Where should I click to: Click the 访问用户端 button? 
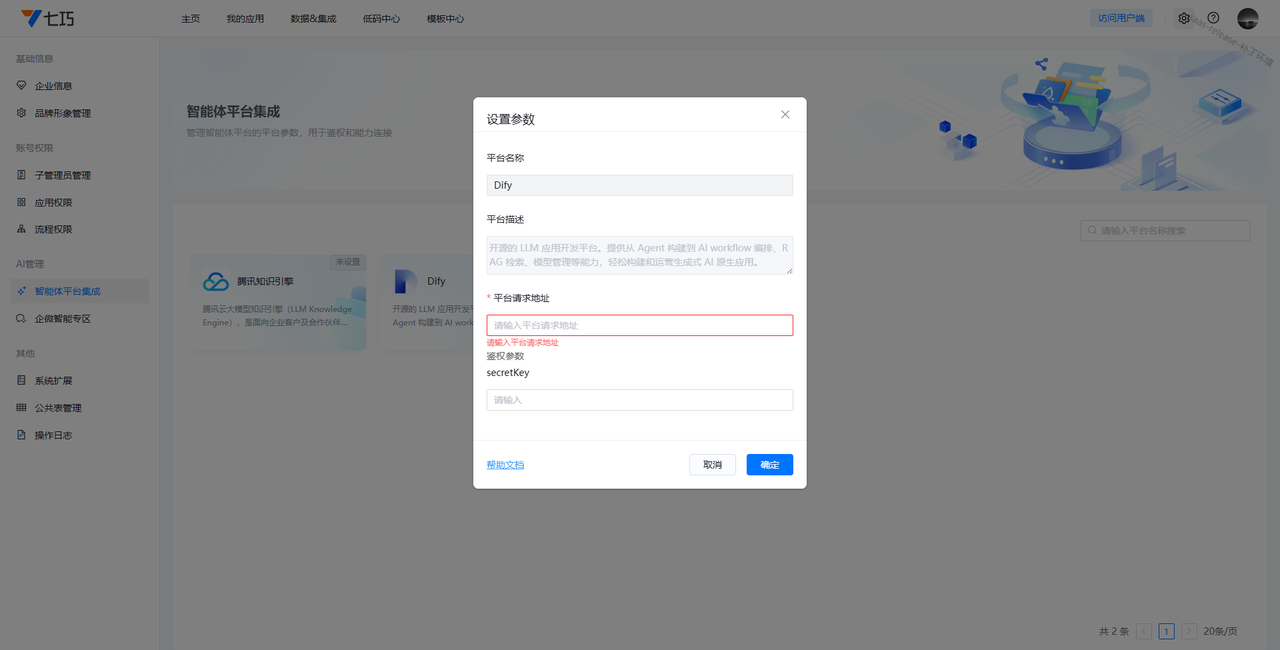click(1120, 18)
